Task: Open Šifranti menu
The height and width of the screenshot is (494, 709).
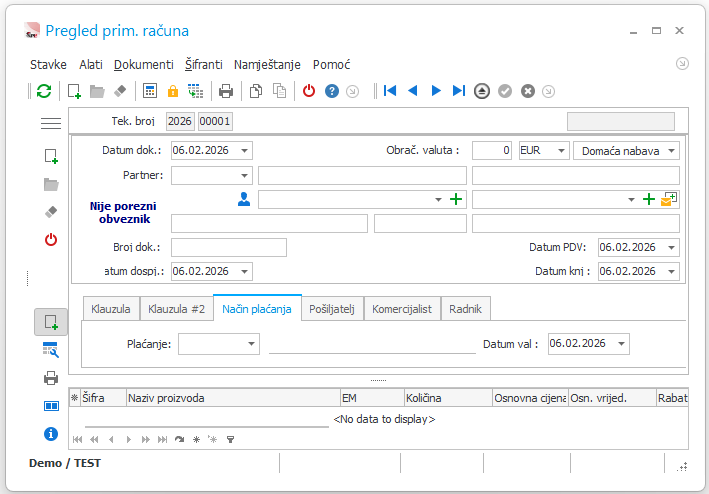Action: point(203,65)
